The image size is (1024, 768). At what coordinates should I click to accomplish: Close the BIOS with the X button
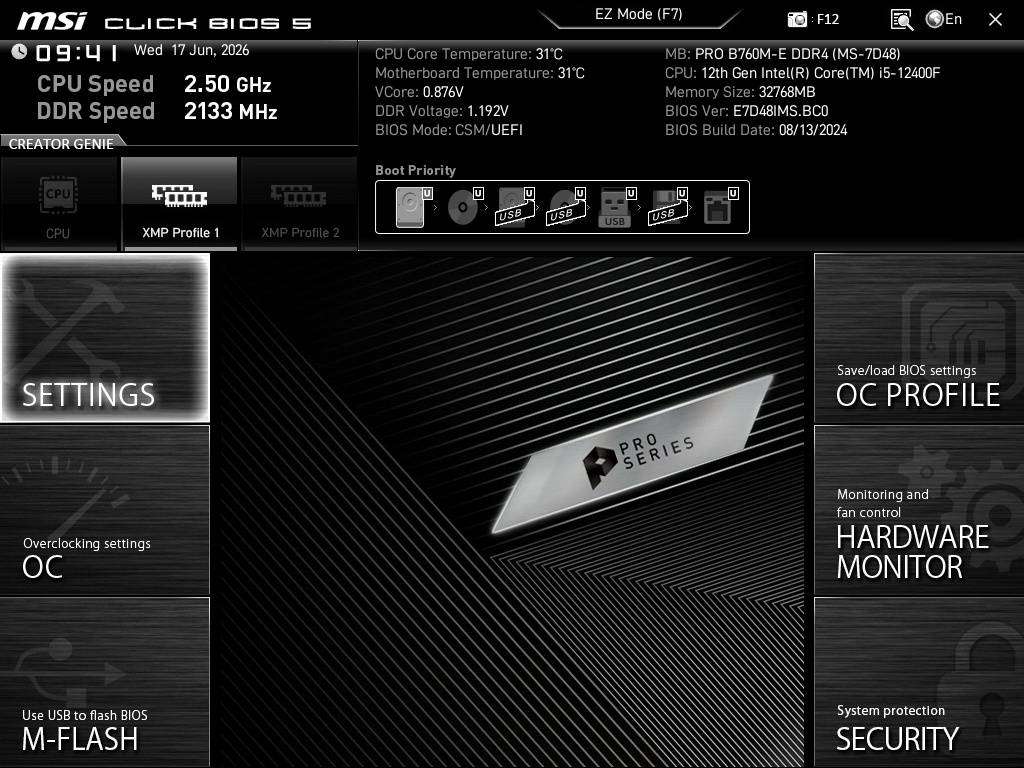[995, 20]
